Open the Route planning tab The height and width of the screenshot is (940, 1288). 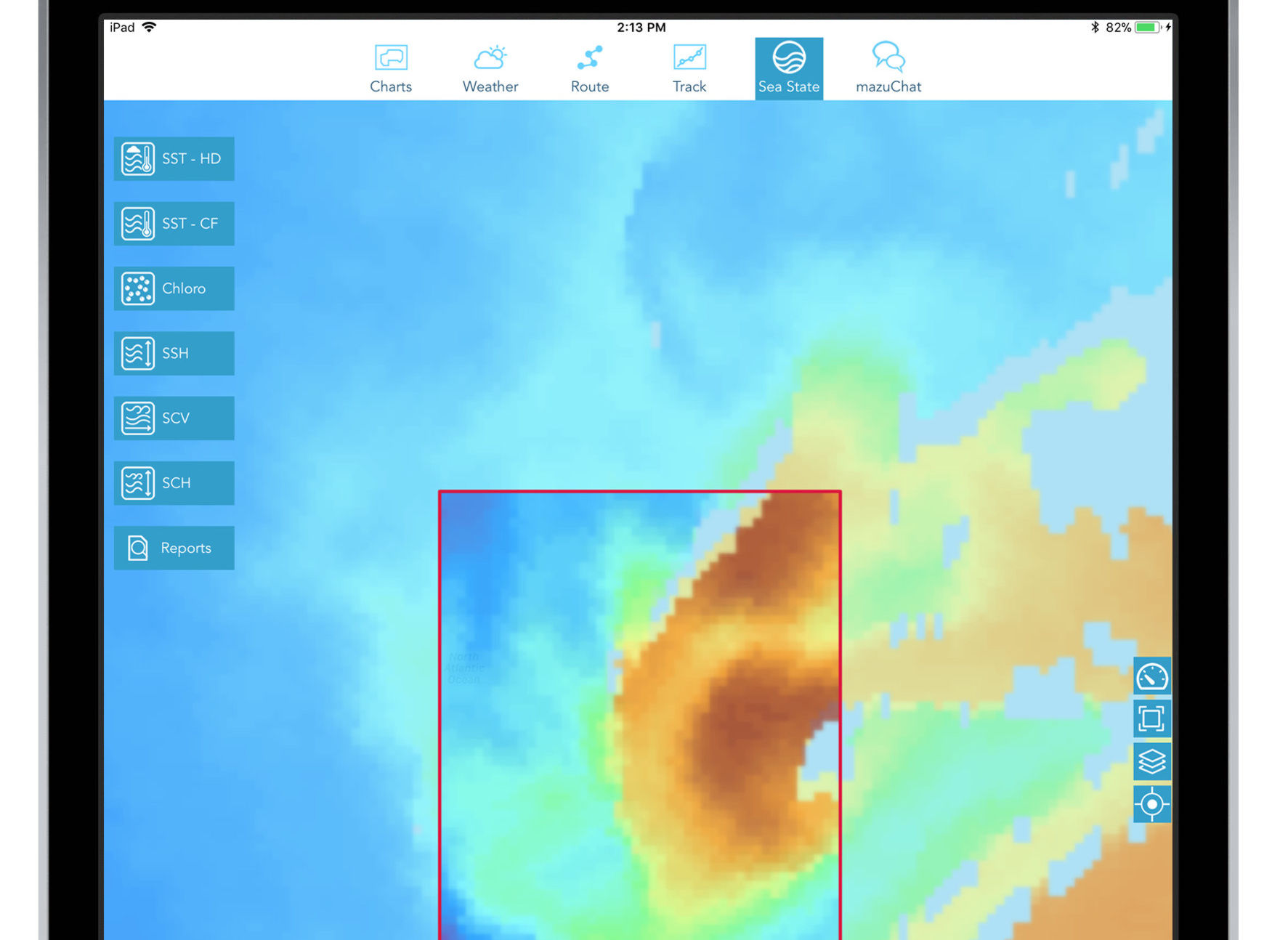(x=589, y=69)
